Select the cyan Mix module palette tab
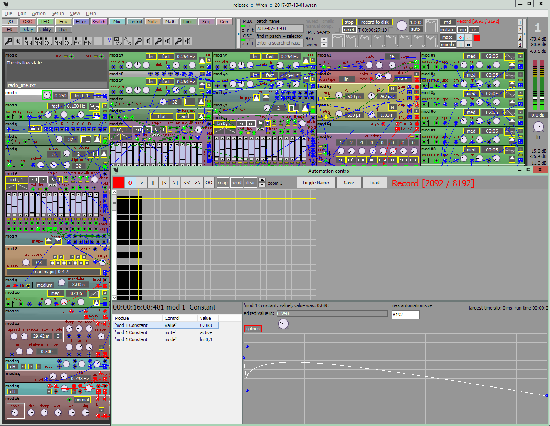The width and height of the screenshot is (550, 426). [x=117, y=22]
